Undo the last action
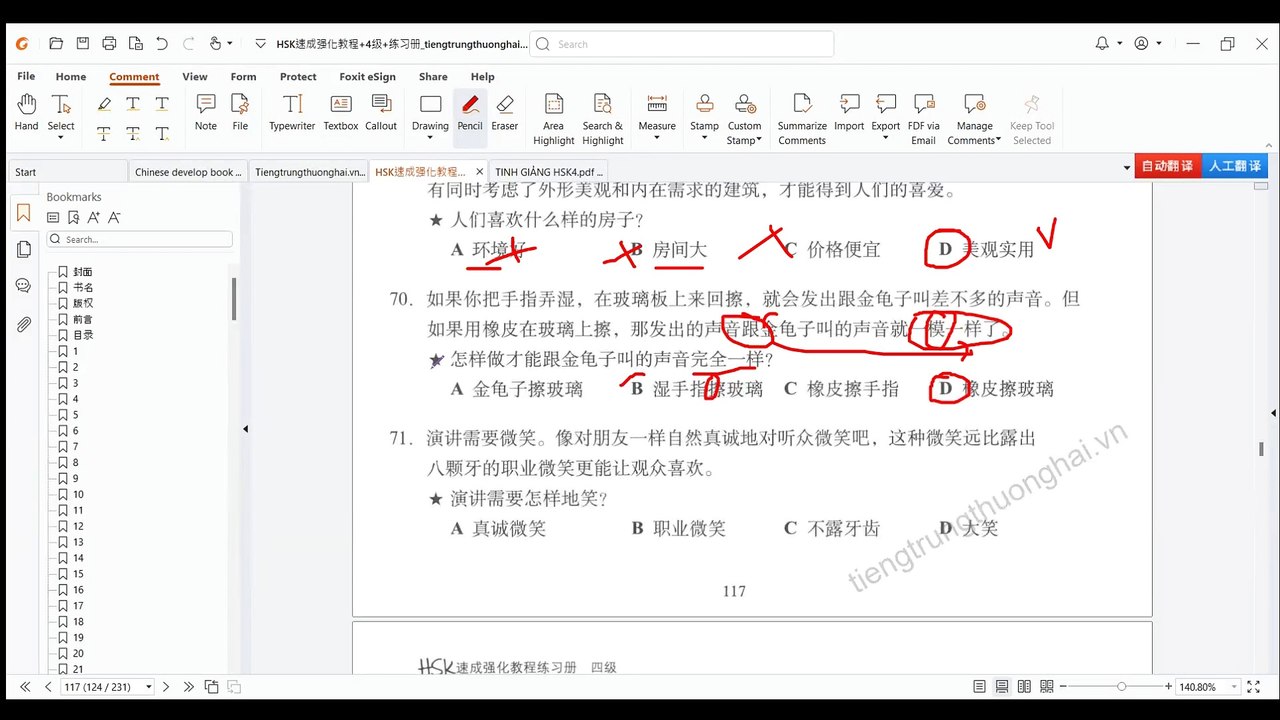Viewport: 1280px width, 720px height. (x=162, y=43)
